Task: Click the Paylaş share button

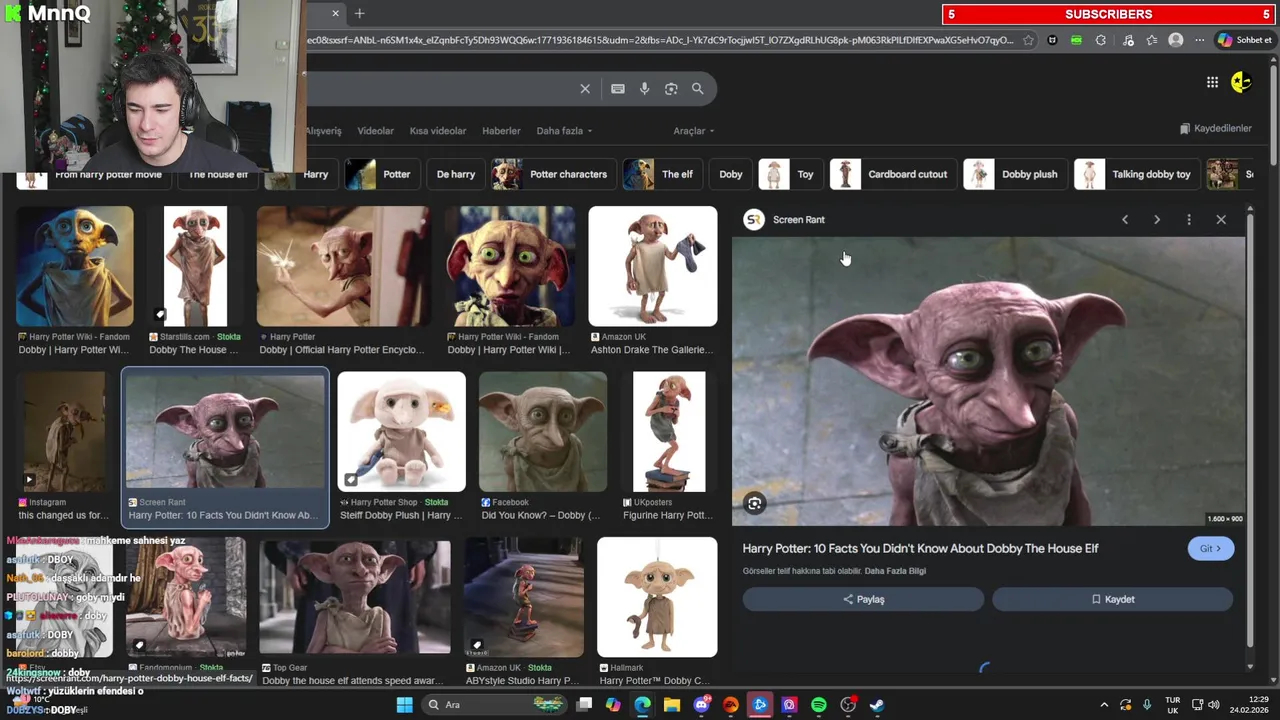Action: (863, 599)
